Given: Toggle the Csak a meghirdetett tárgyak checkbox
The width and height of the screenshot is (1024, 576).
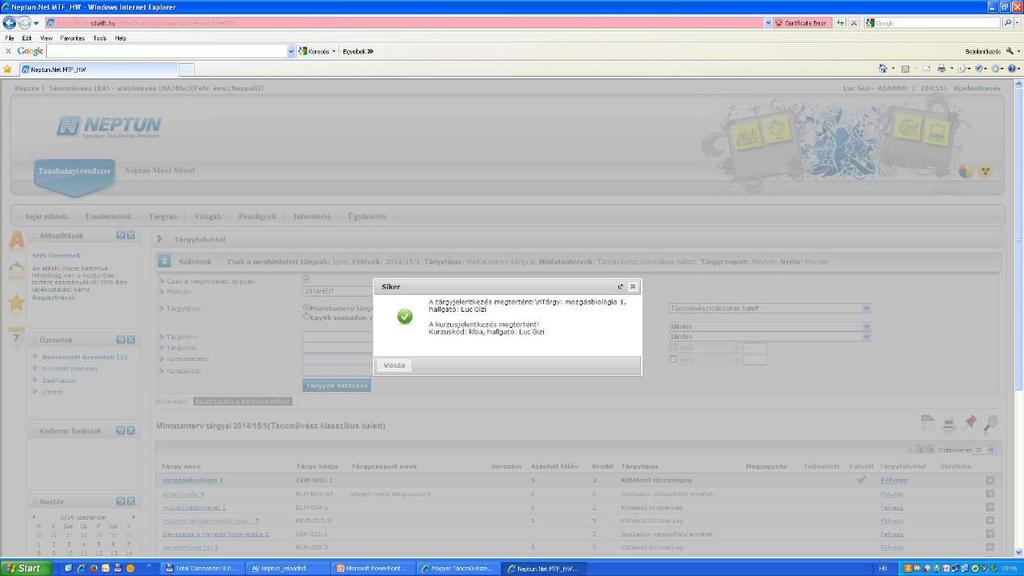Looking at the screenshot, I should [x=306, y=280].
